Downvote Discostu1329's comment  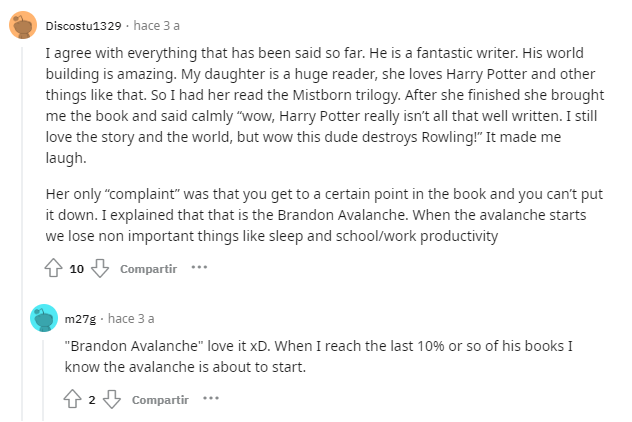(99, 269)
